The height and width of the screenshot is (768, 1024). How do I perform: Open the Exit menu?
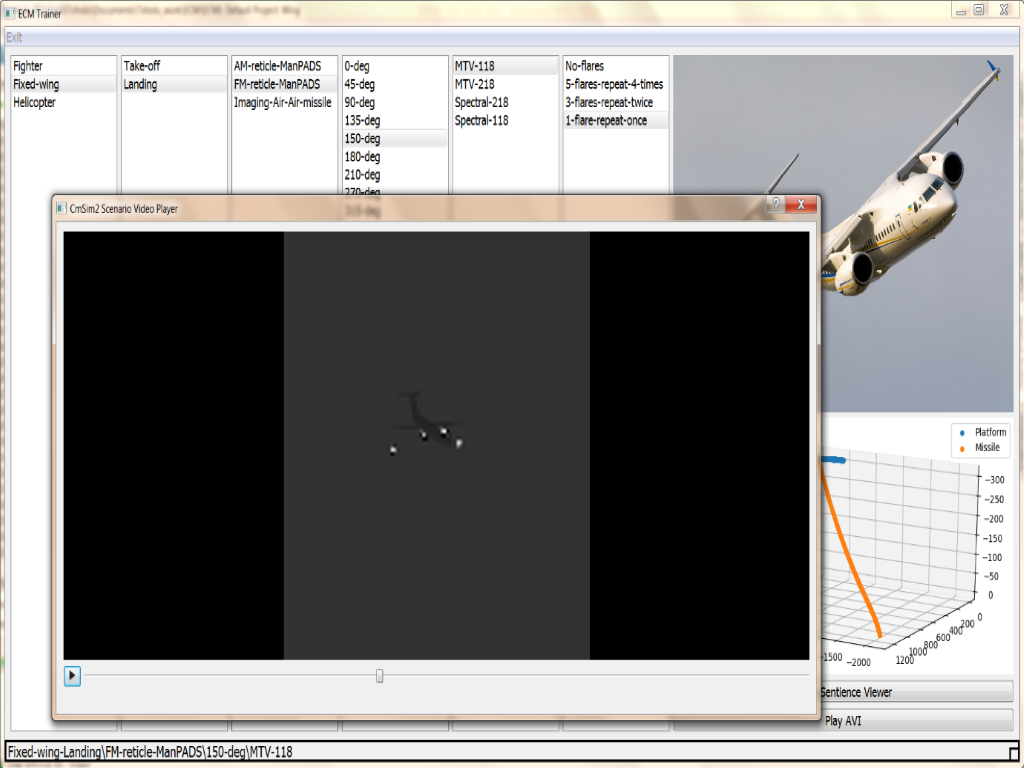(14, 37)
